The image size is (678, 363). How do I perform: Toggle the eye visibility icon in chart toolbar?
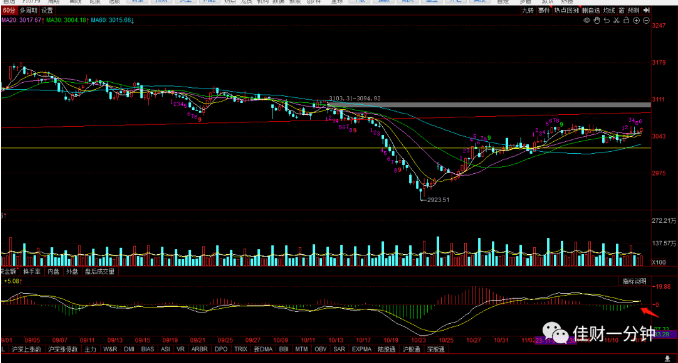click(x=587, y=20)
